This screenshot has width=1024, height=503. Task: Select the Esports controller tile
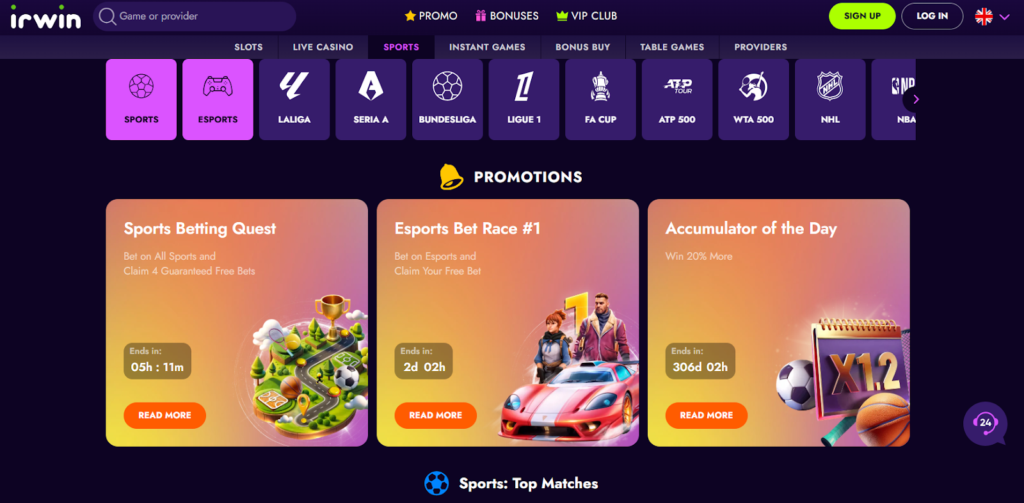pos(217,99)
